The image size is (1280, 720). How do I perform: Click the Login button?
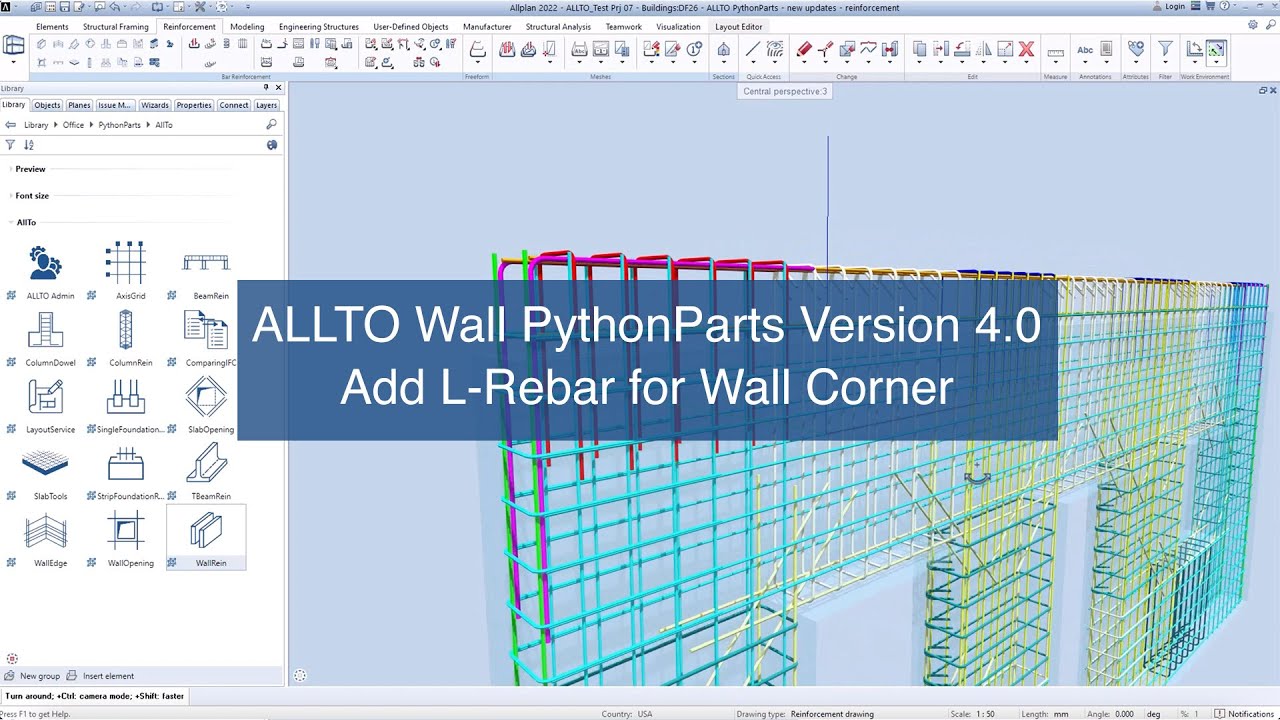1168,7
